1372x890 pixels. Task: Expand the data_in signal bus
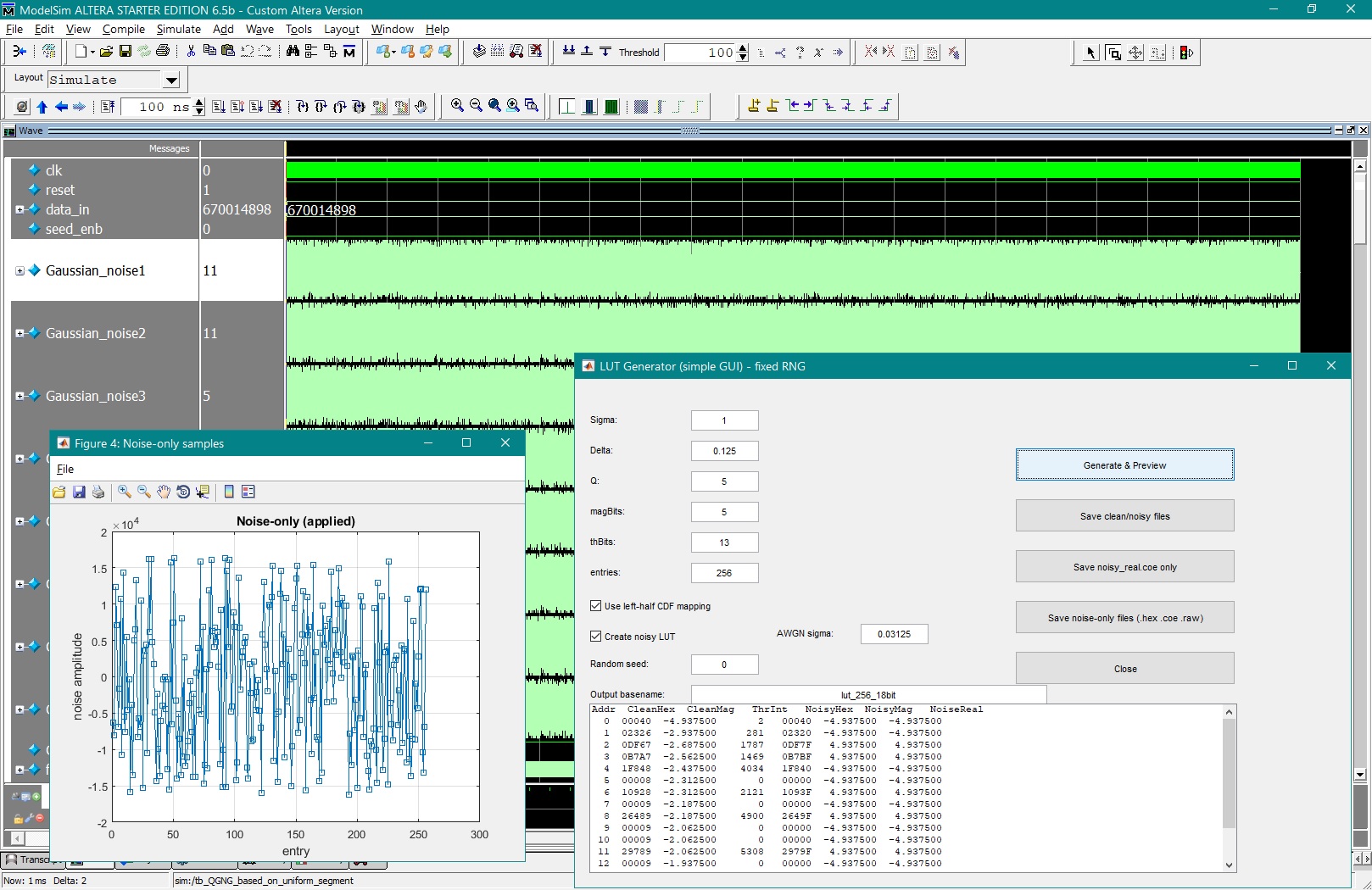click(20, 209)
